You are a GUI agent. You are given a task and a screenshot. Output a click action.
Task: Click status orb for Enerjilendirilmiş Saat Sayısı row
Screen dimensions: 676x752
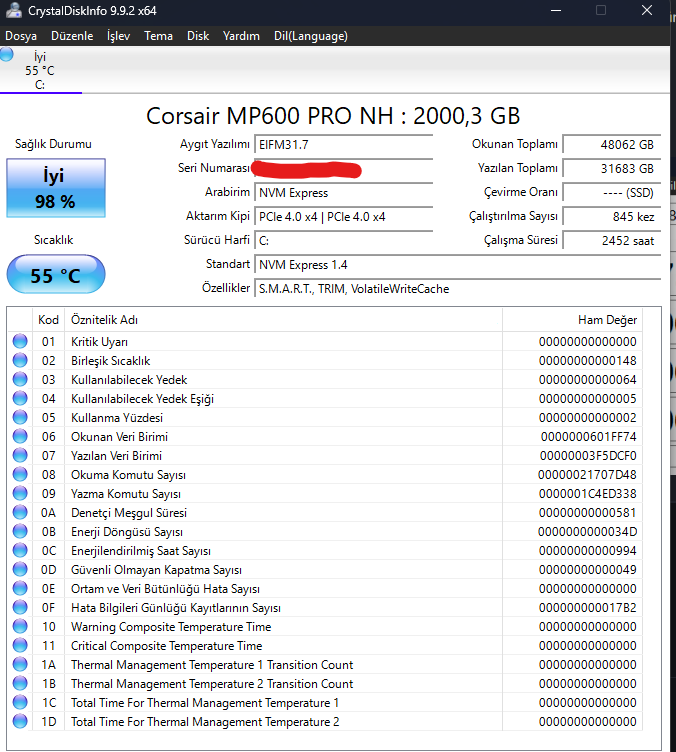pyautogui.click(x=20, y=551)
